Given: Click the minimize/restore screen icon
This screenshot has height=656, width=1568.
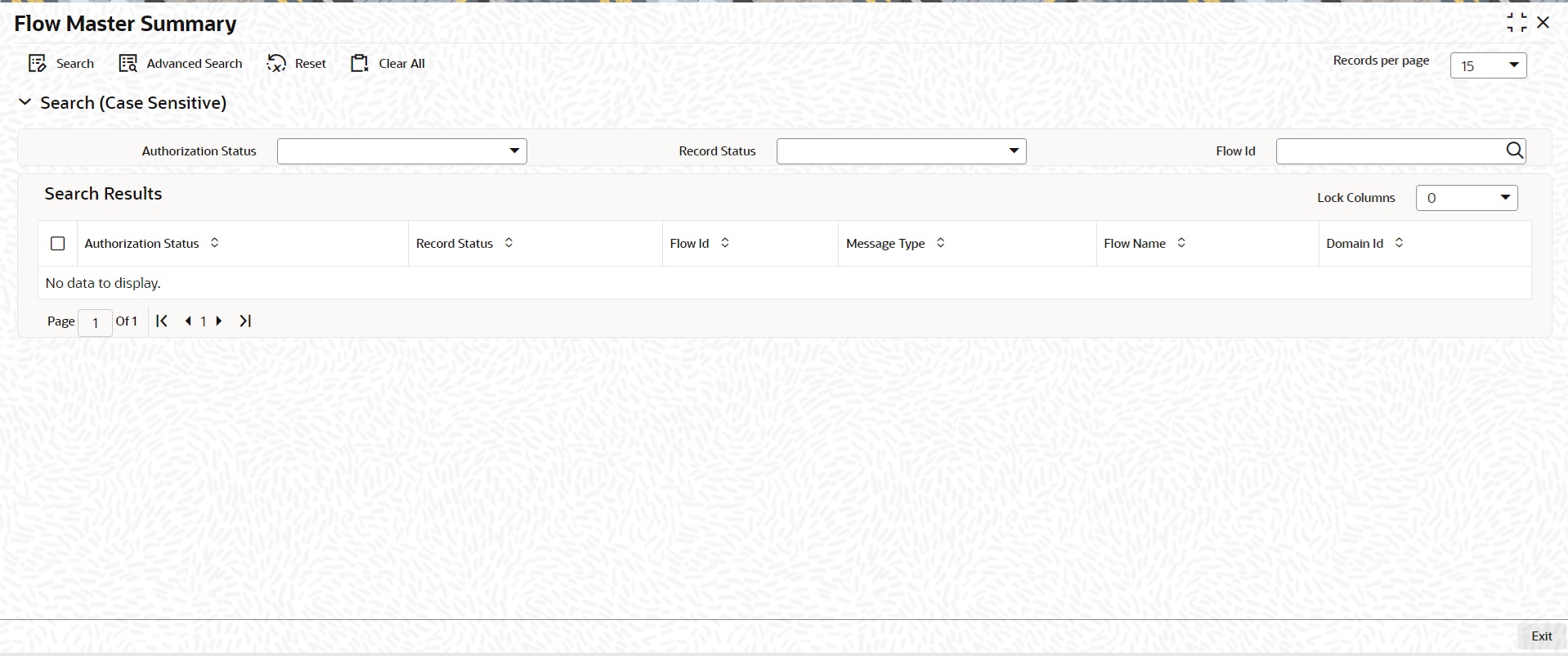Looking at the screenshot, I should click(1517, 23).
